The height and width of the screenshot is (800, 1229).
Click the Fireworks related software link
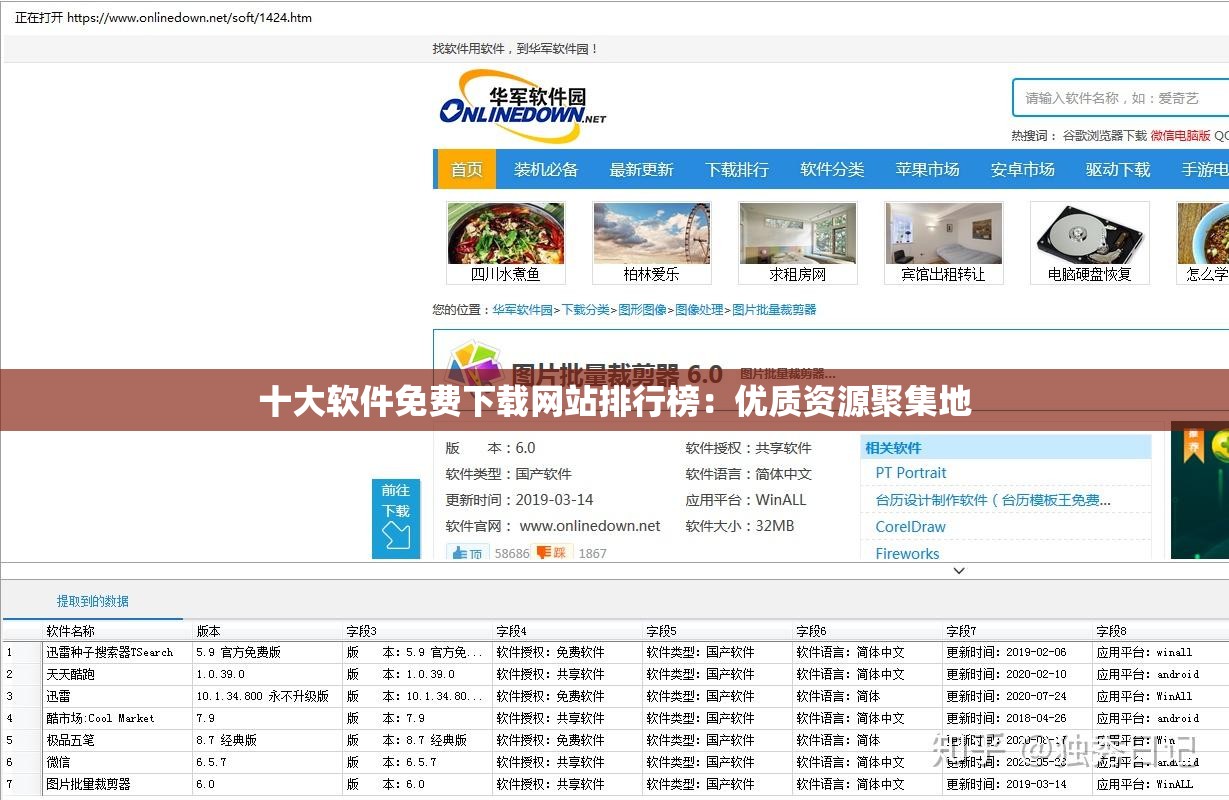click(906, 553)
